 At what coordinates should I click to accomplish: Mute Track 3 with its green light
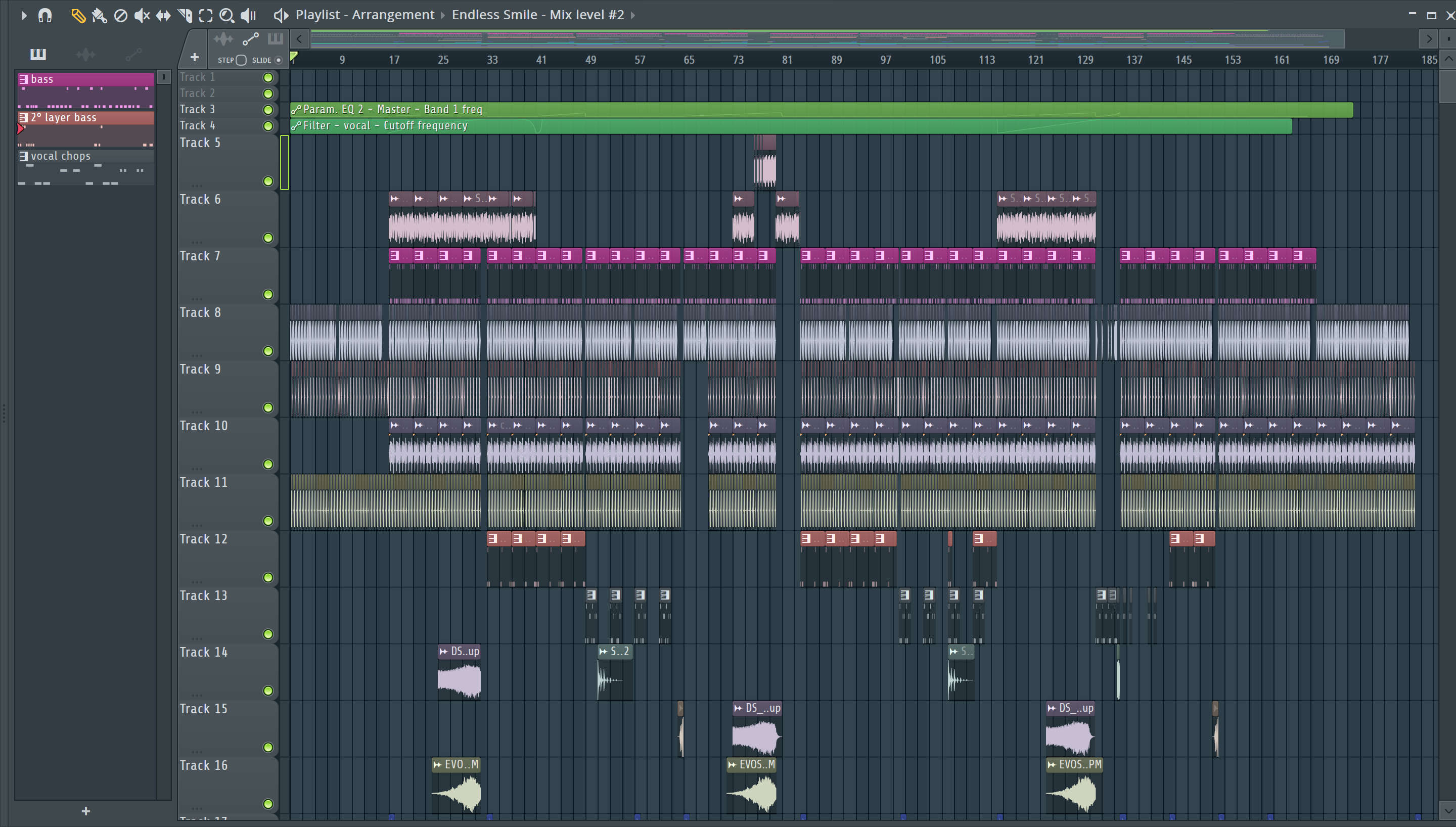268,110
